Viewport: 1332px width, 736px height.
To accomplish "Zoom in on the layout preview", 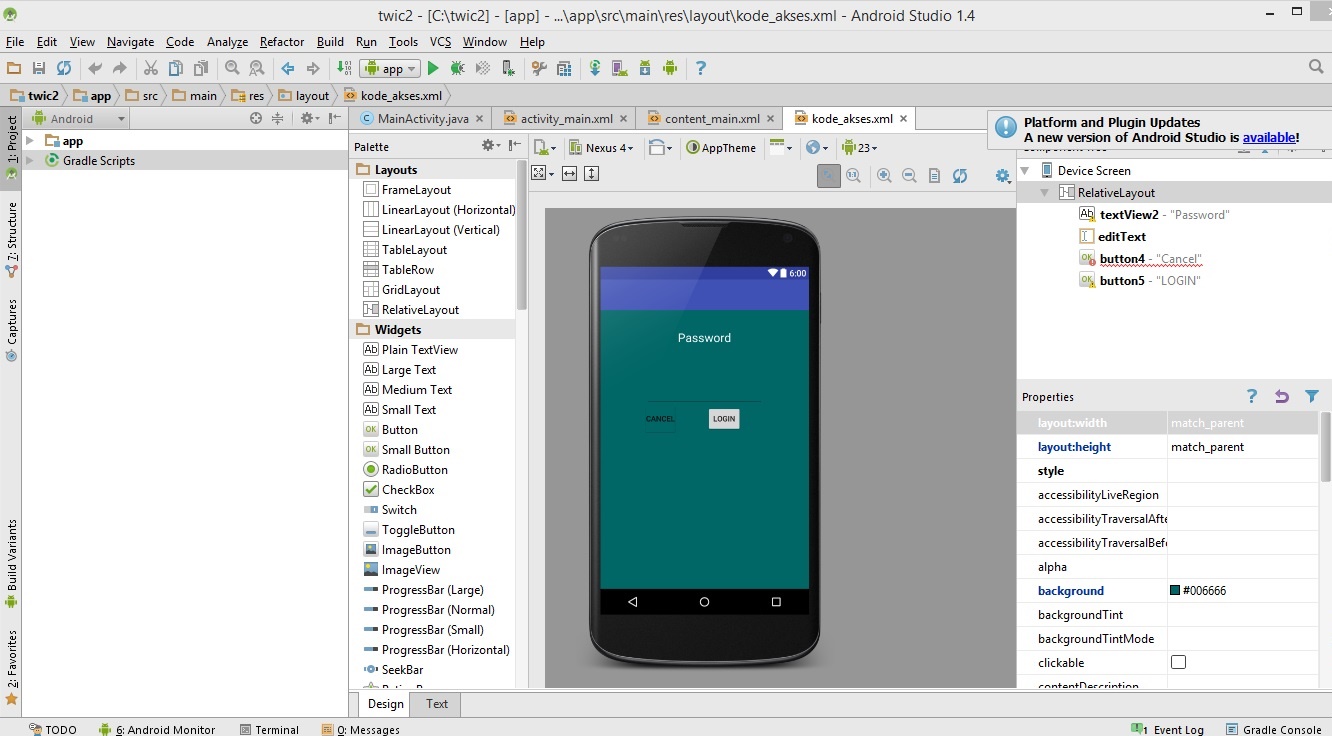I will pos(884,175).
